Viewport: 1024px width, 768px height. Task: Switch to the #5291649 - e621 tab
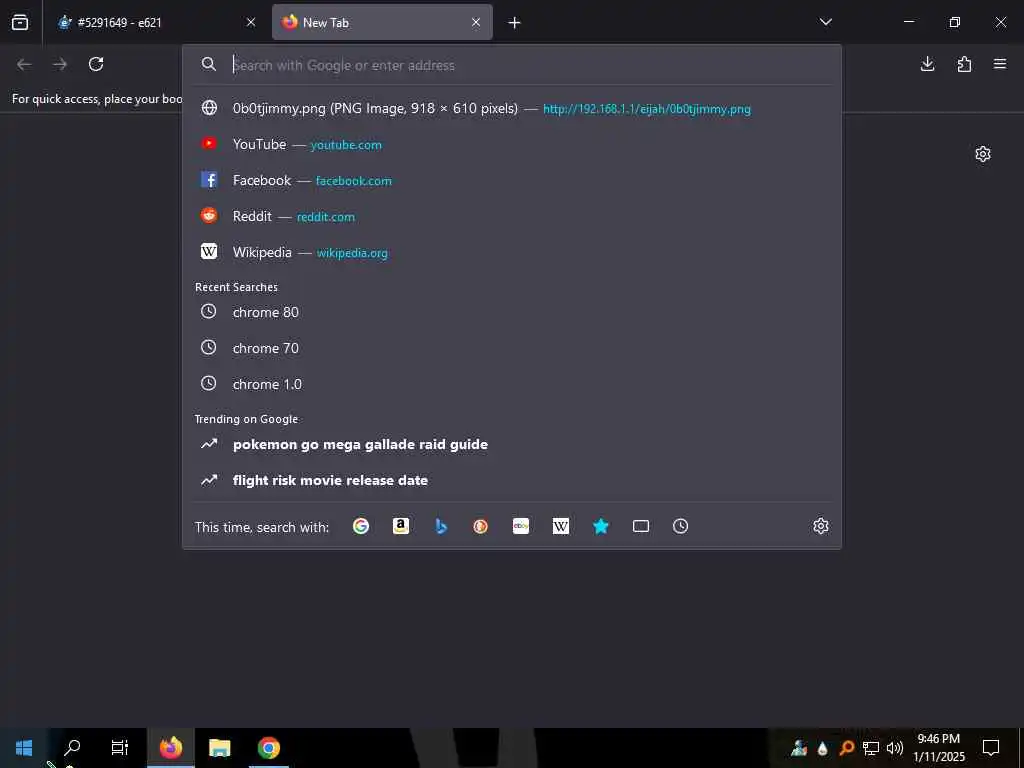point(157,22)
